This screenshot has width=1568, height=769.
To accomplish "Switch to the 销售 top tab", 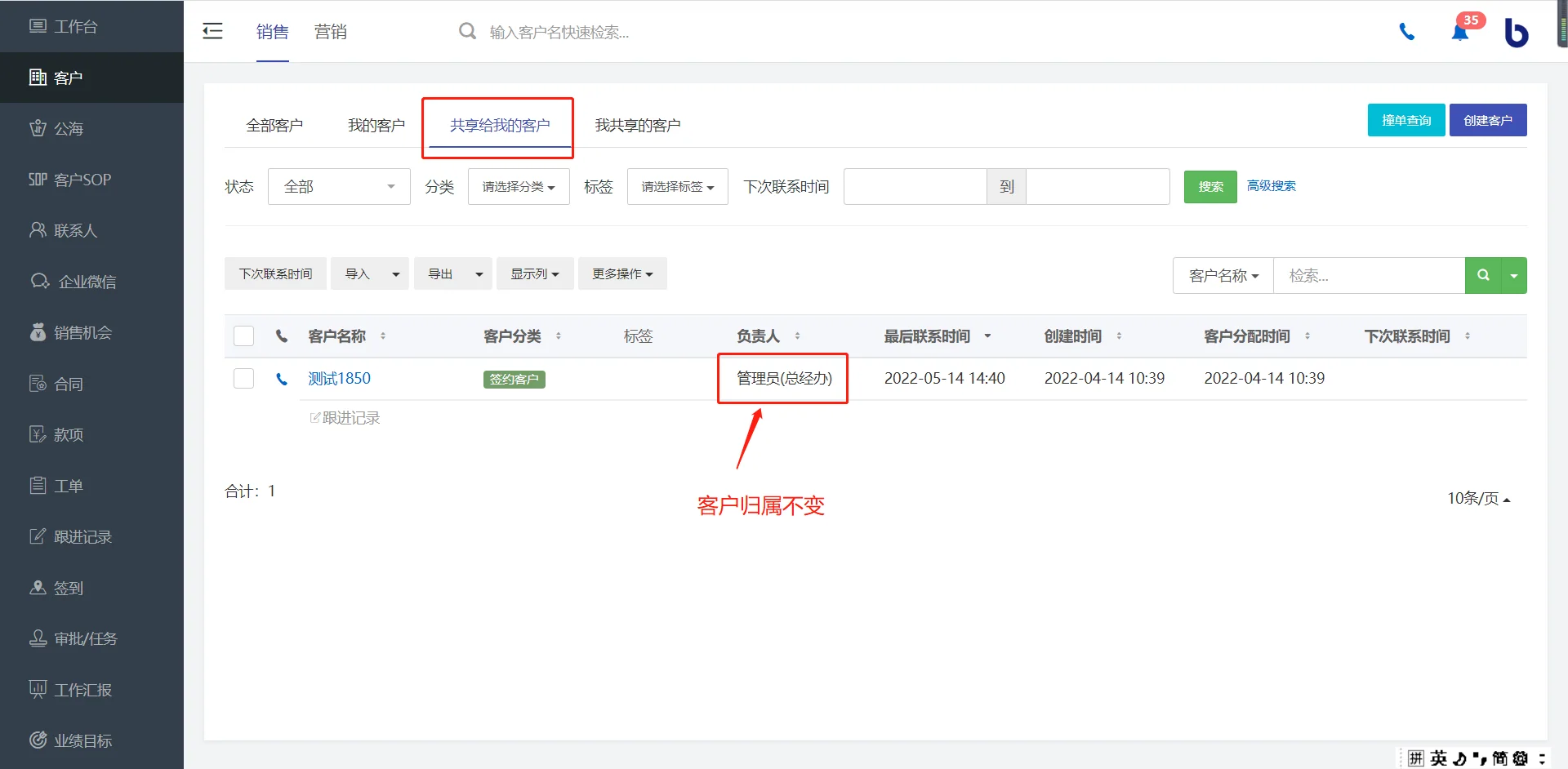I will point(272,31).
